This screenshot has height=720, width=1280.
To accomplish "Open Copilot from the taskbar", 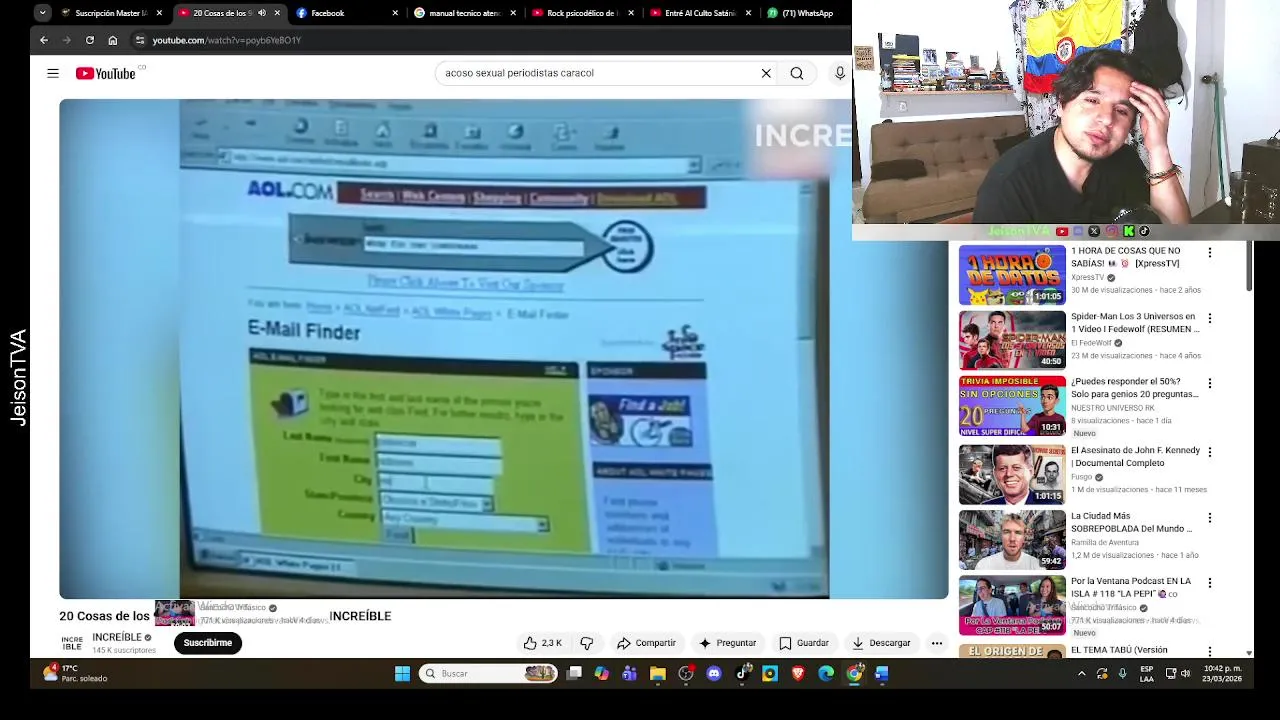I will 601,674.
